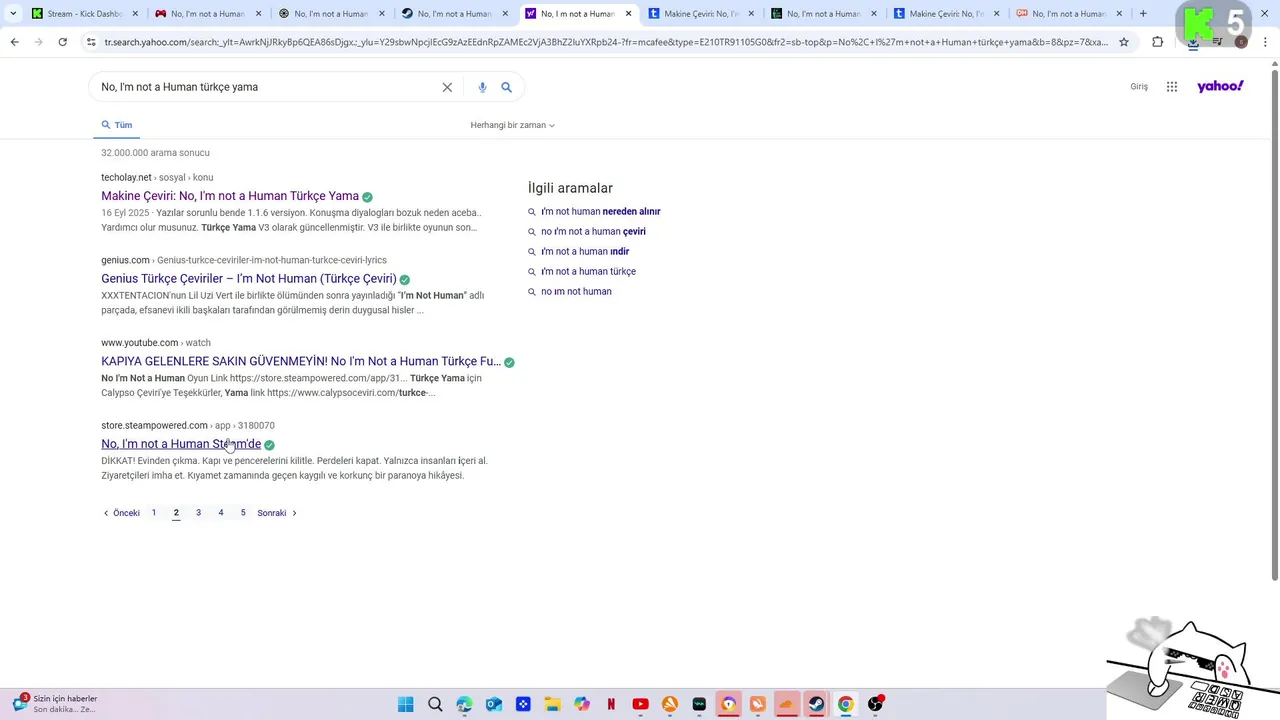Bookmark this page with the star icon
Viewport: 1280px width, 720px height.
tap(1124, 42)
